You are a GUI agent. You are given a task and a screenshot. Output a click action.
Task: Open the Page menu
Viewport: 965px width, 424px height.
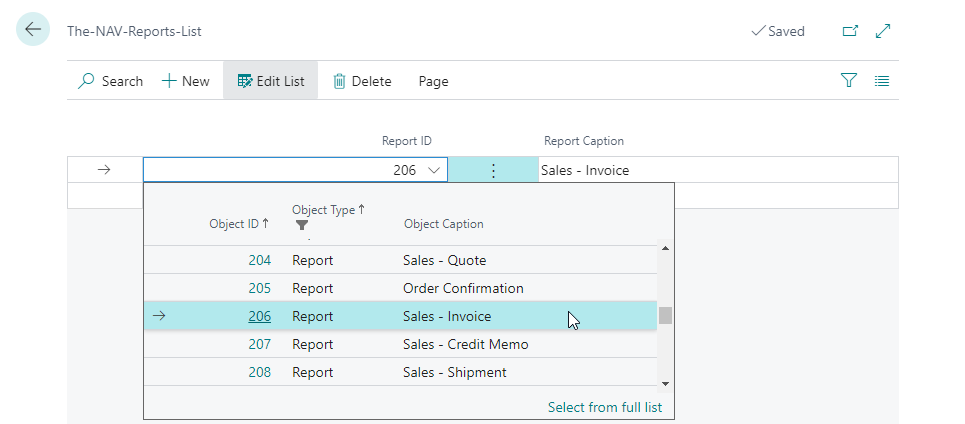[x=433, y=81]
